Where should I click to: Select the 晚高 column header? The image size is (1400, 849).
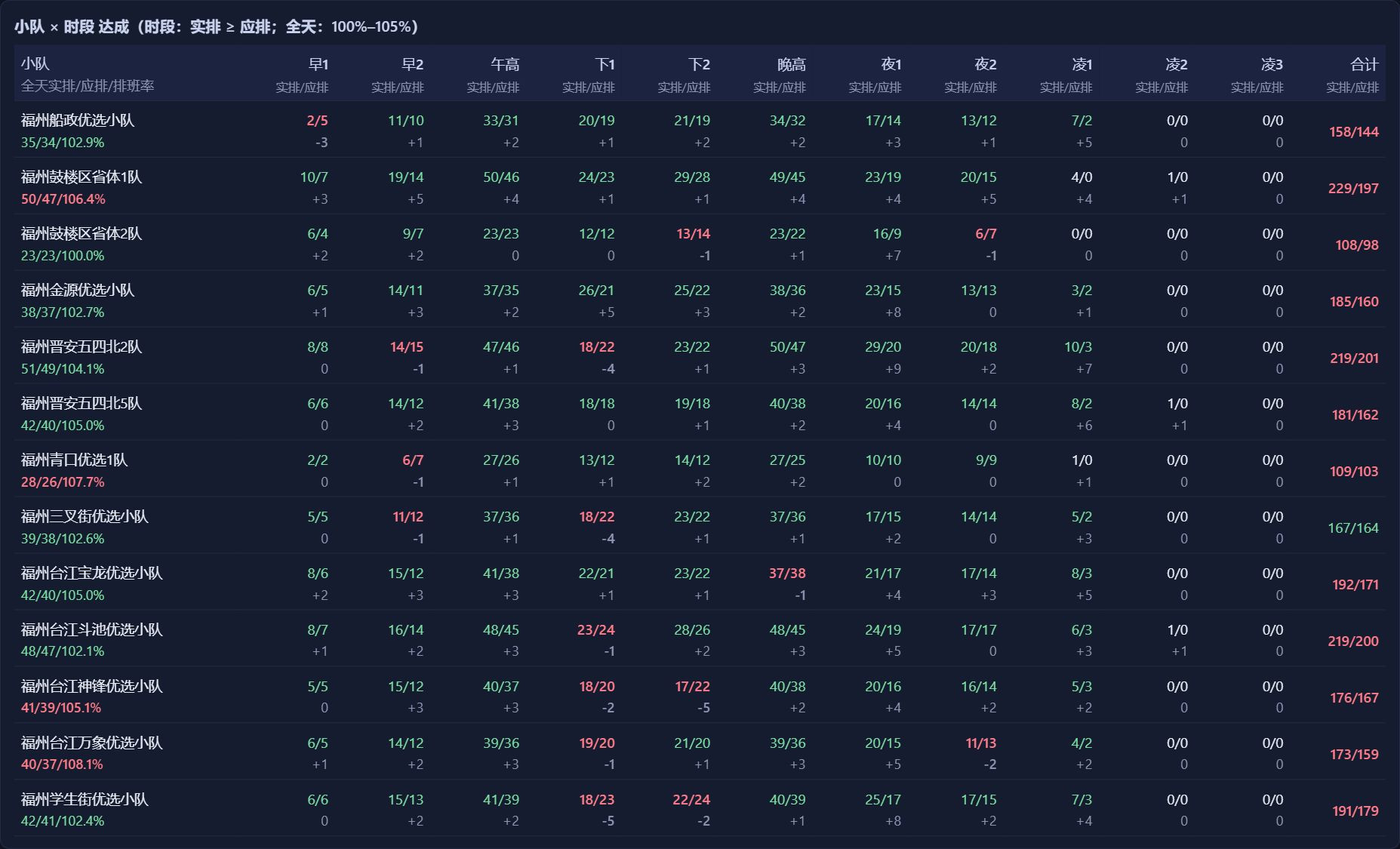[792, 64]
